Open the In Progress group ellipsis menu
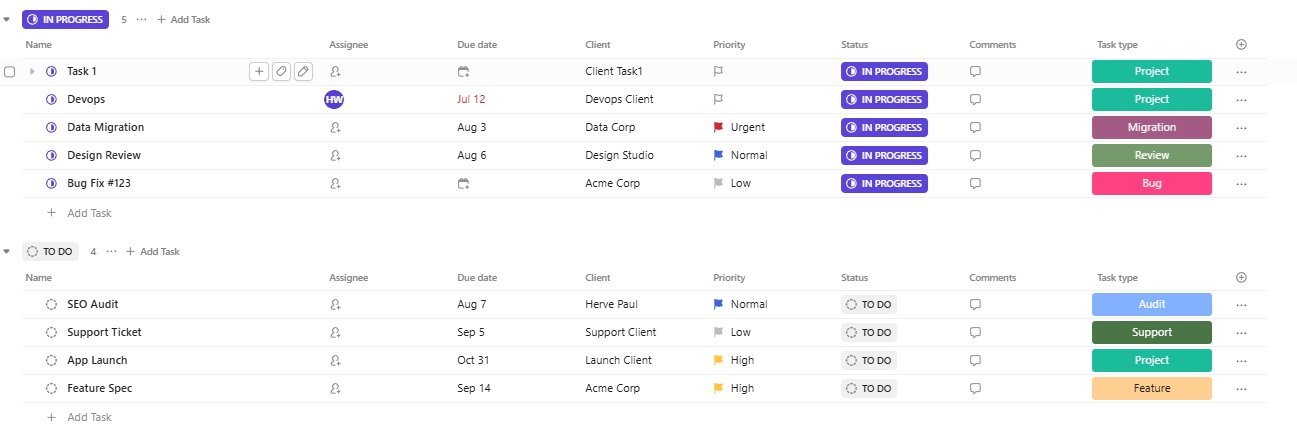 (141, 19)
